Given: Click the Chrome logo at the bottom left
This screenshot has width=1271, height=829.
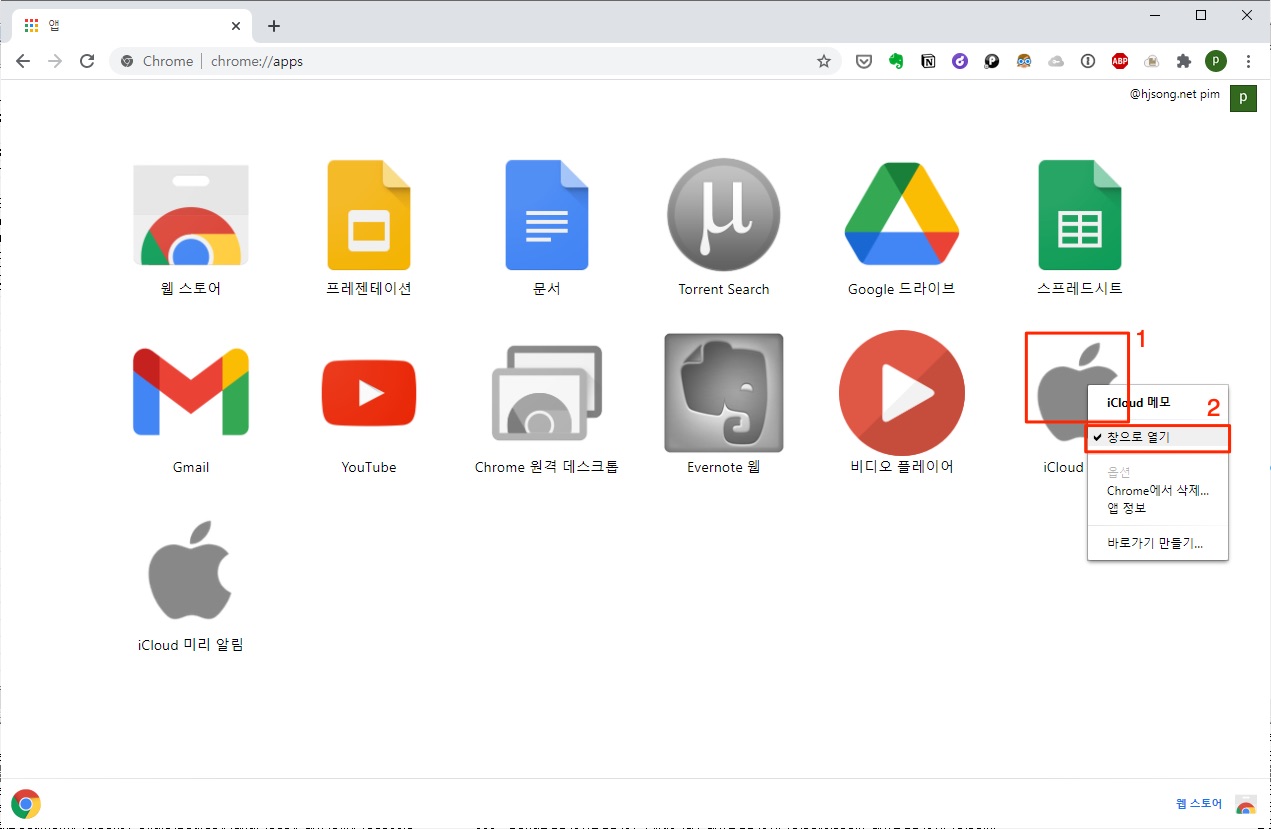Looking at the screenshot, I should (26, 803).
